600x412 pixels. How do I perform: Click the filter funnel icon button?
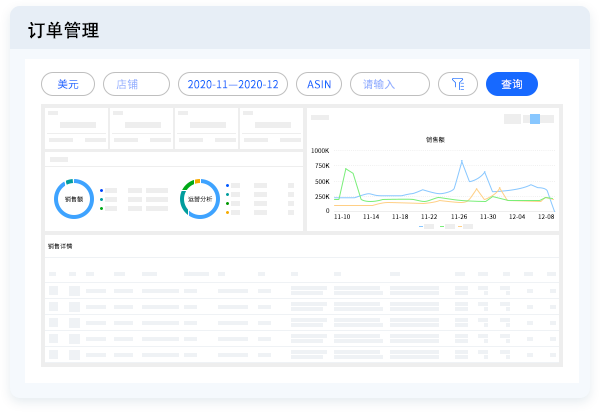click(x=458, y=85)
